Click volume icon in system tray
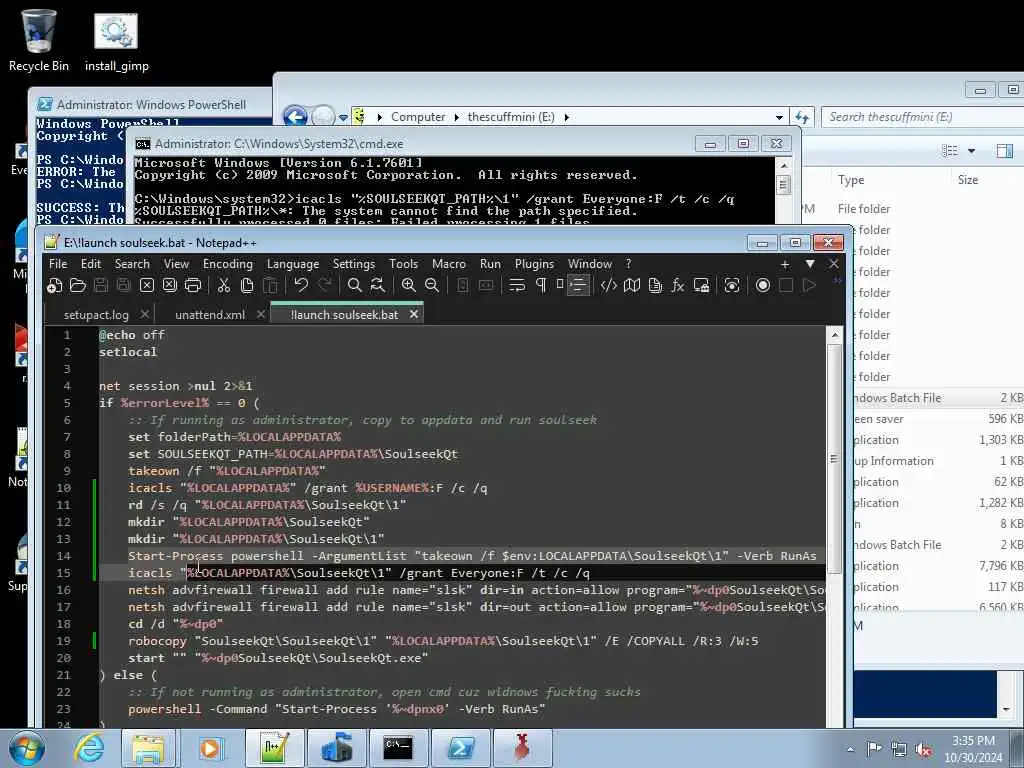The height and width of the screenshot is (768, 1024). tap(923, 749)
